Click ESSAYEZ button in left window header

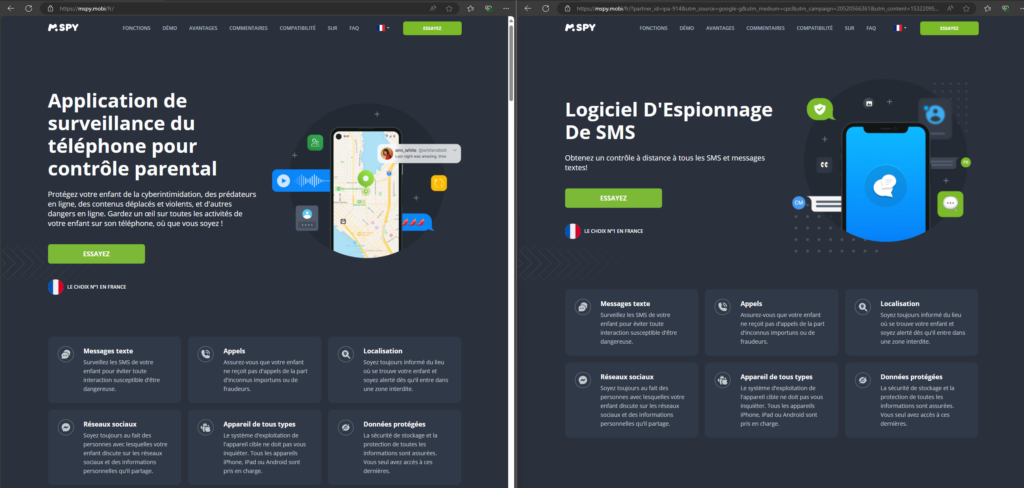pos(432,28)
